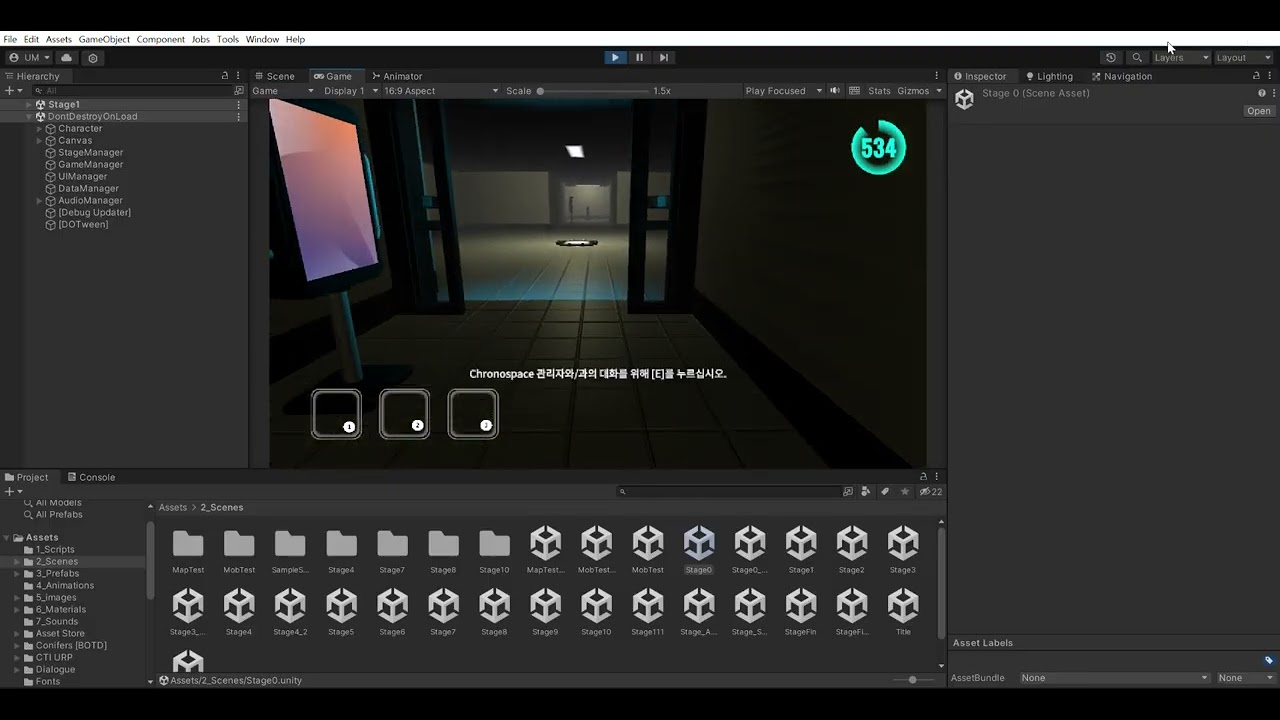Open the Layers dropdown

coord(1180,58)
